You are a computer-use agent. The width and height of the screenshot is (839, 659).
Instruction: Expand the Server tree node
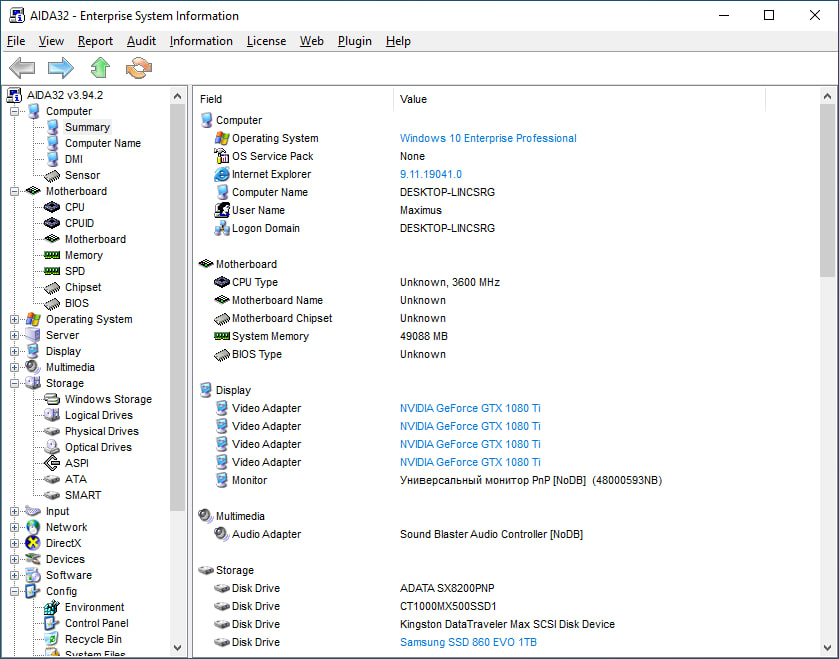click(14, 335)
